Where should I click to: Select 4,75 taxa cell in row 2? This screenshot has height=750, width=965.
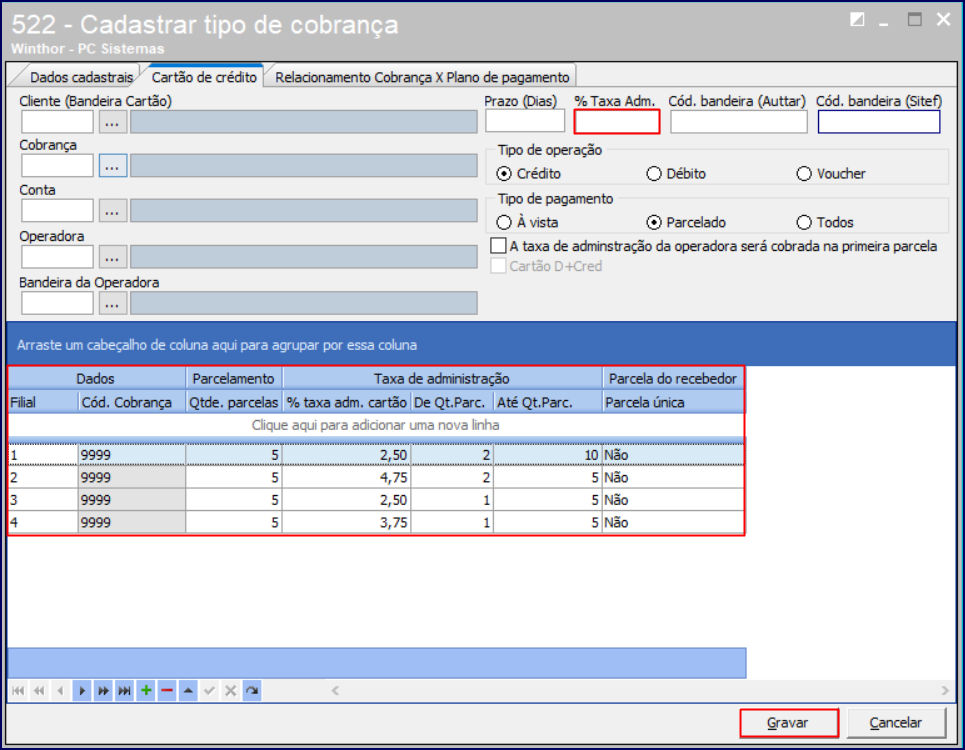(x=346, y=477)
